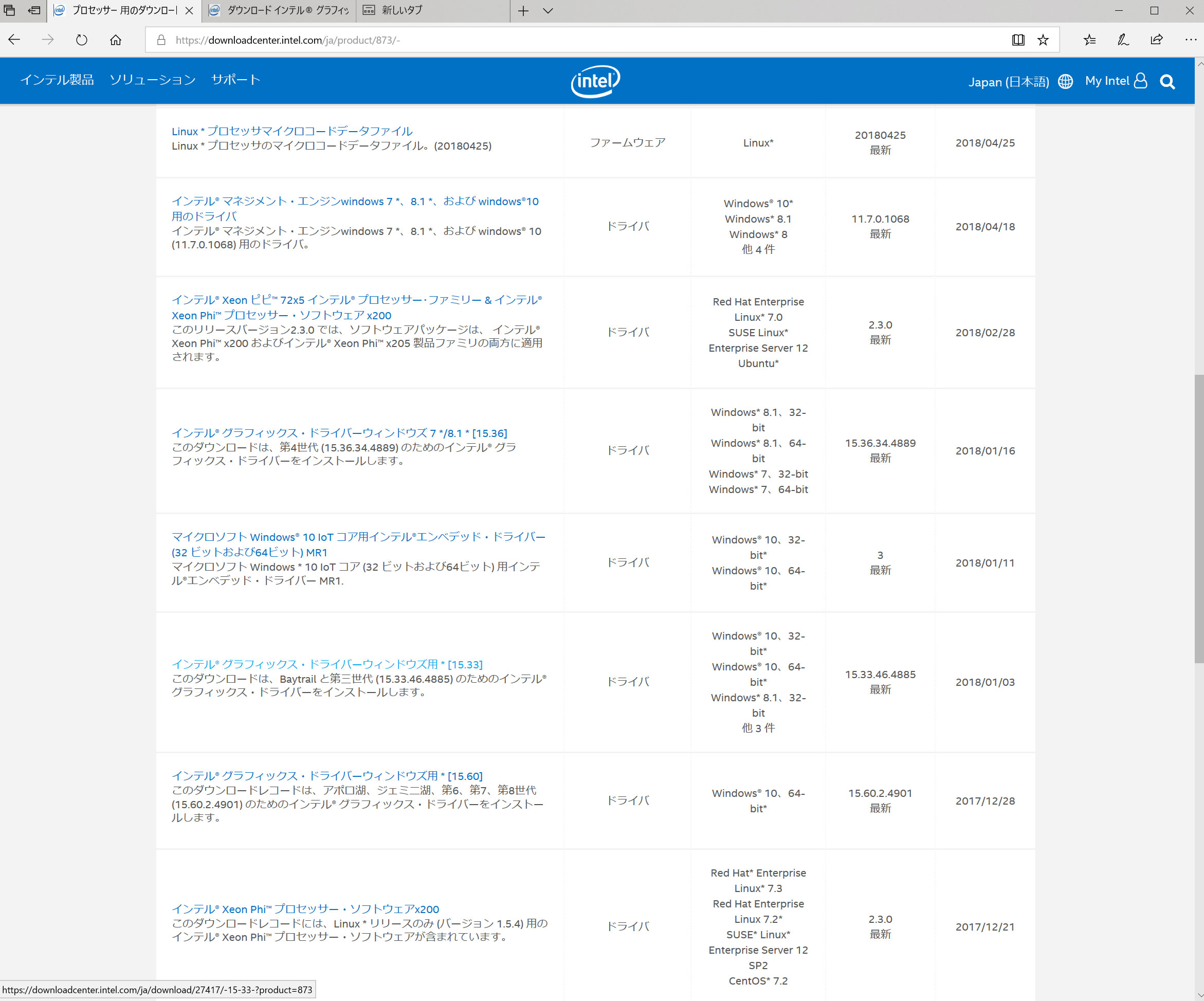Go to browser home page icon
Image resolution: width=1204 pixels, height=1001 pixels.
(116, 40)
